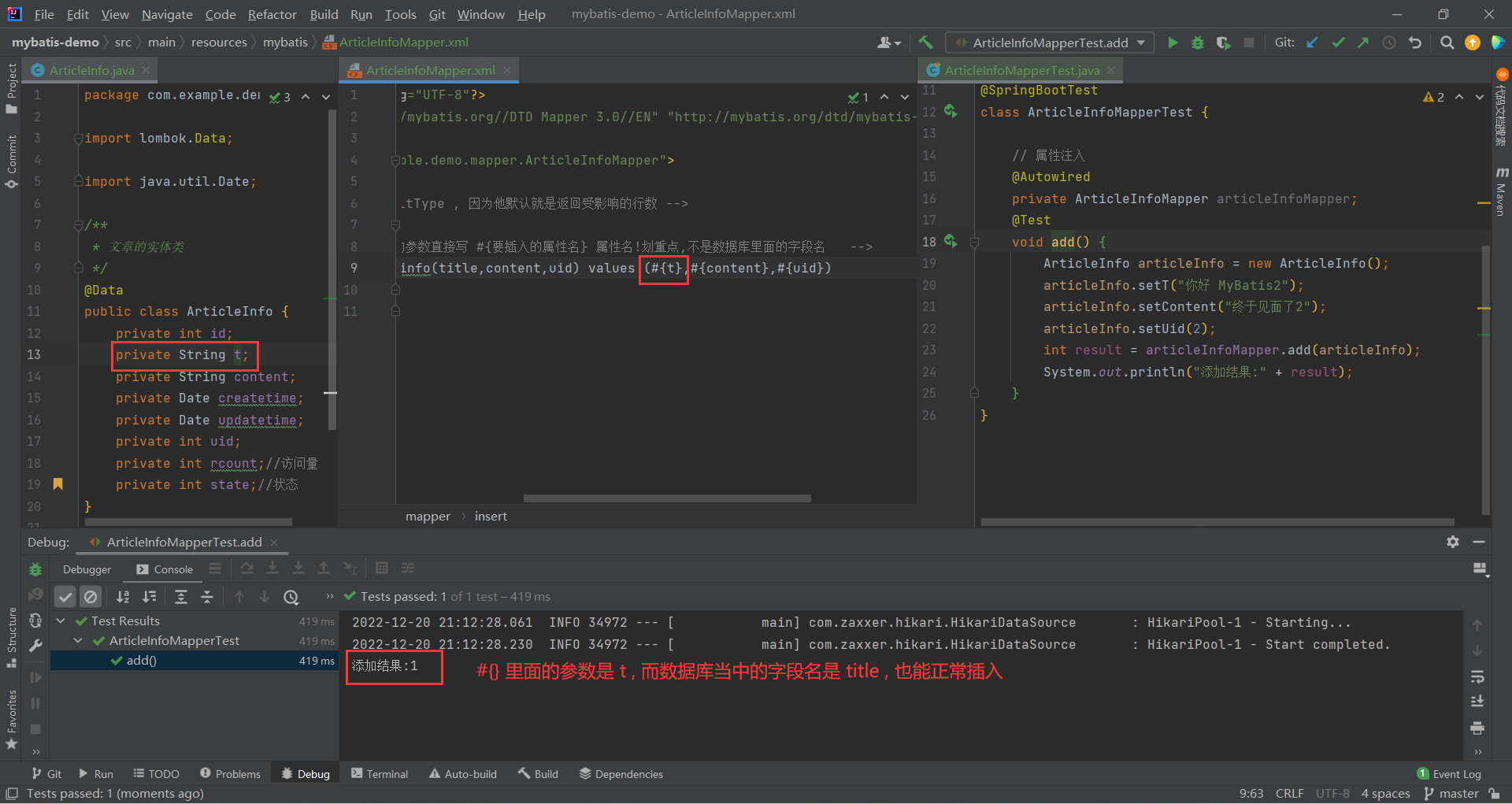Screen dimensions: 1512x804
Task: Change line separator CRLF in status bar
Action: [x=1289, y=794]
